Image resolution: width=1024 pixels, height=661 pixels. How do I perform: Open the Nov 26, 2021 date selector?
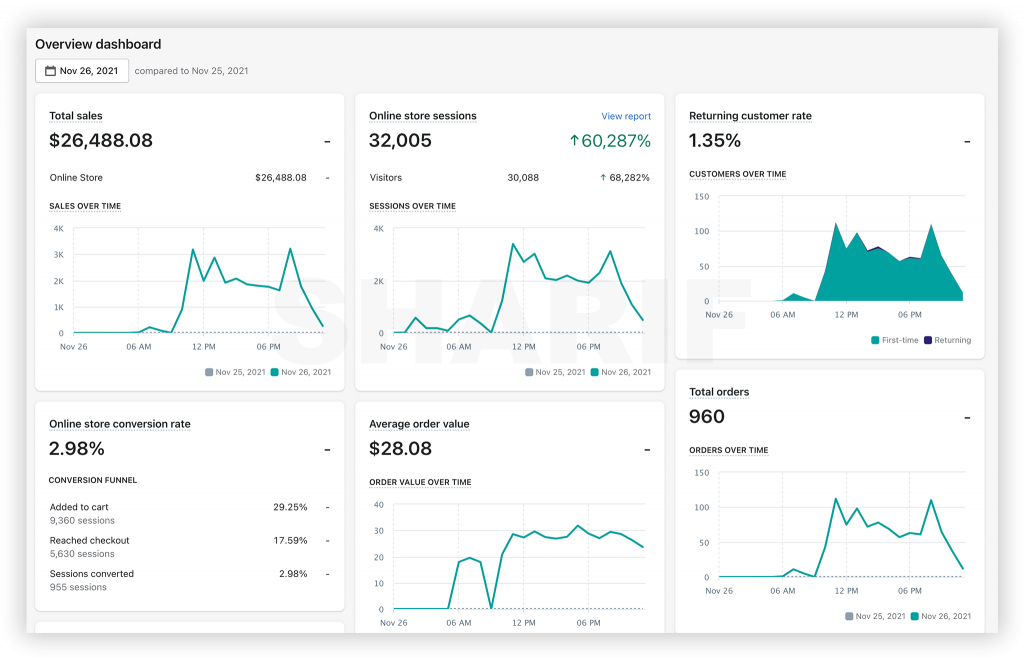click(x=82, y=71)
